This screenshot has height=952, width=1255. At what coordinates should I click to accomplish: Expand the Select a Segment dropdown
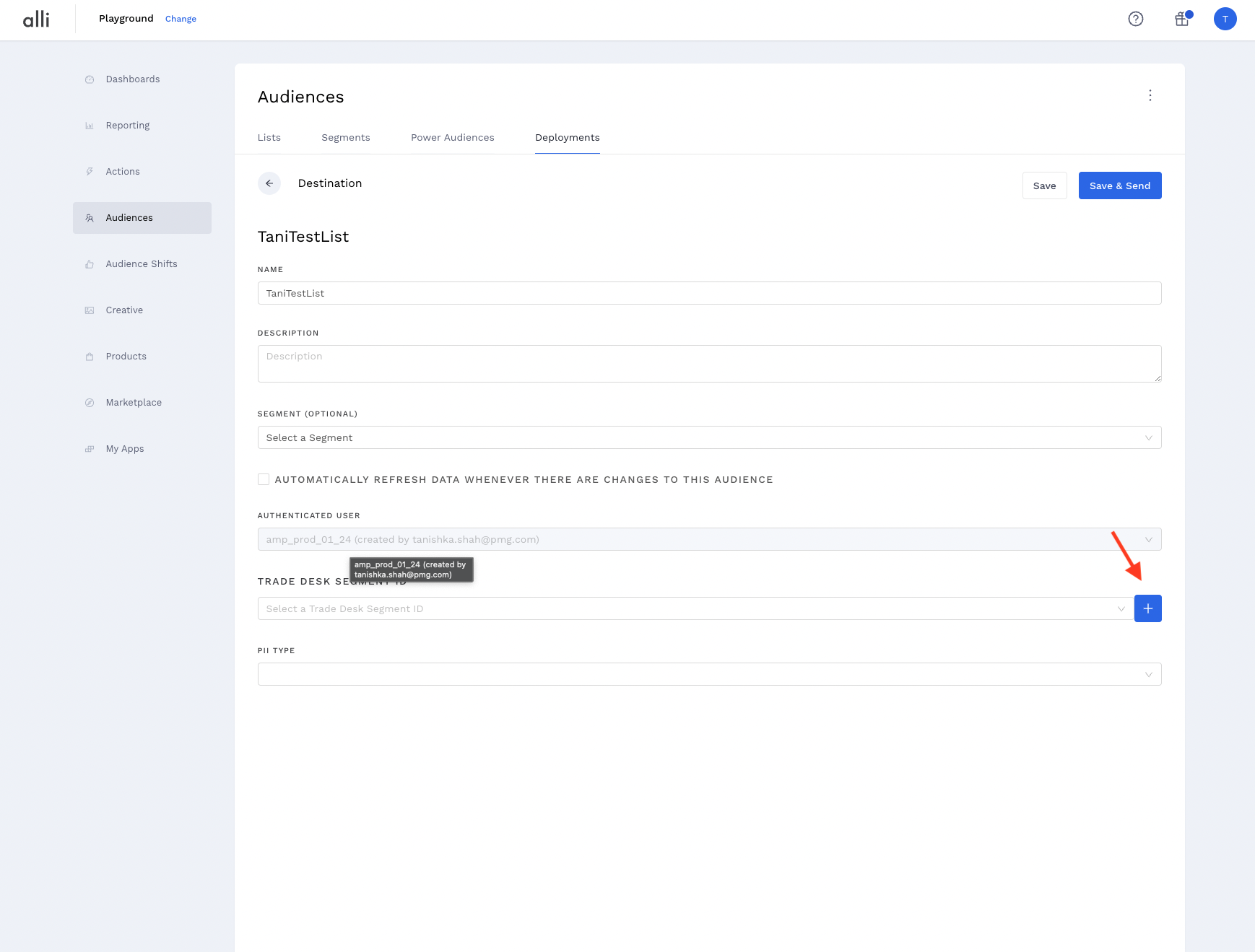coord(708,437)
